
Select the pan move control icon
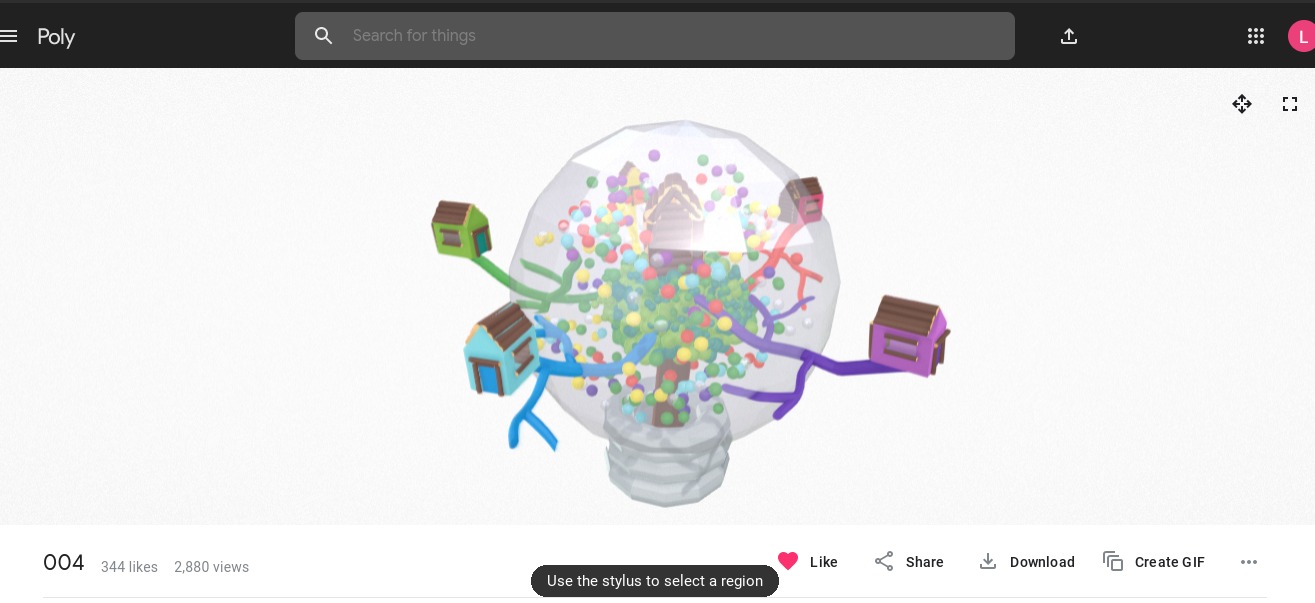coord(1242,104)
